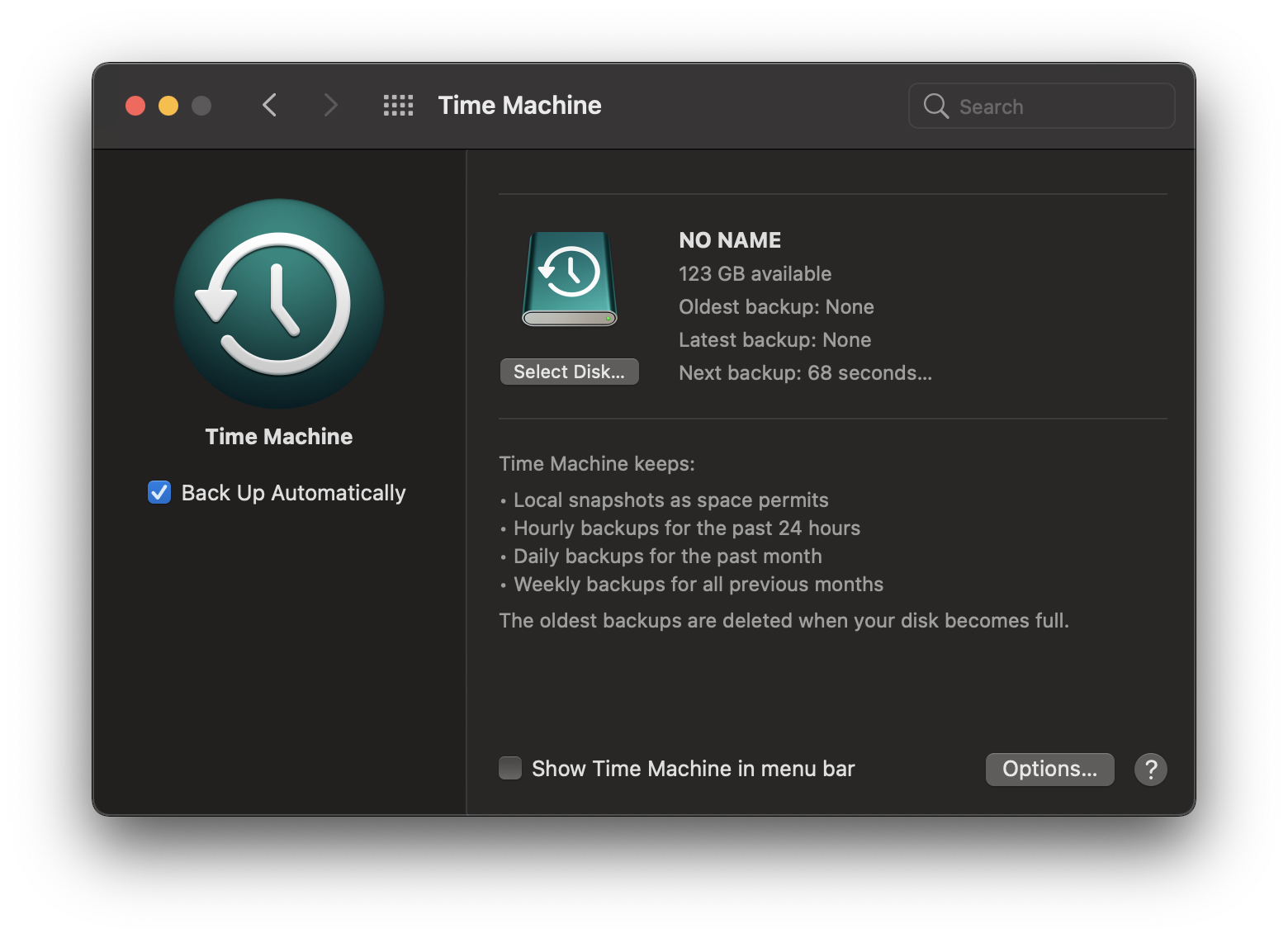Click the 123 GB available text

coord(755,274)
